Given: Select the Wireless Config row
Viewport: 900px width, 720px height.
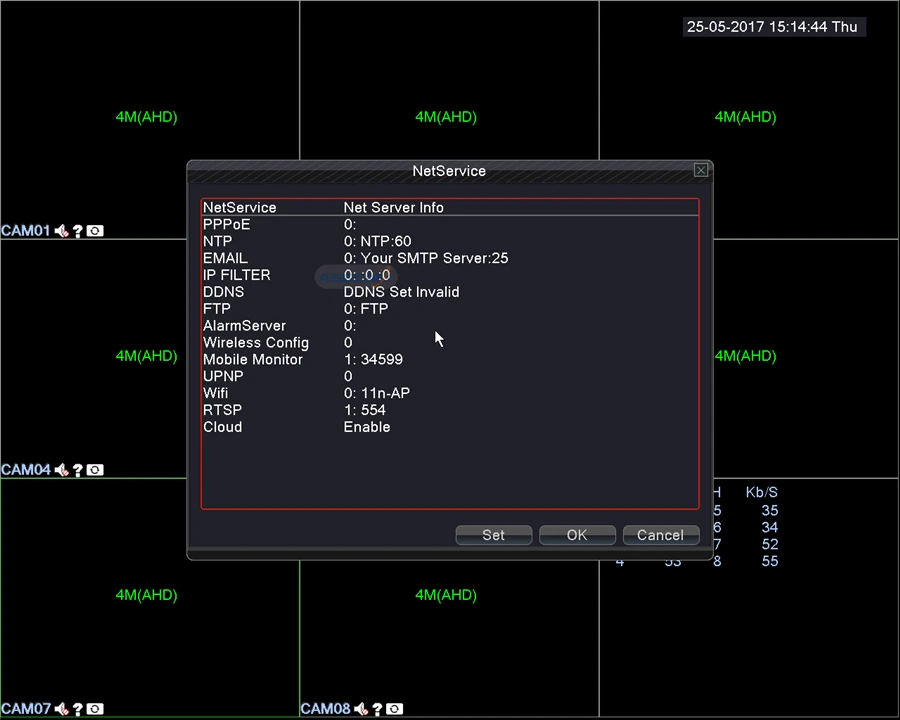Looking at the screenshot, I should click(x=450, y=342).
